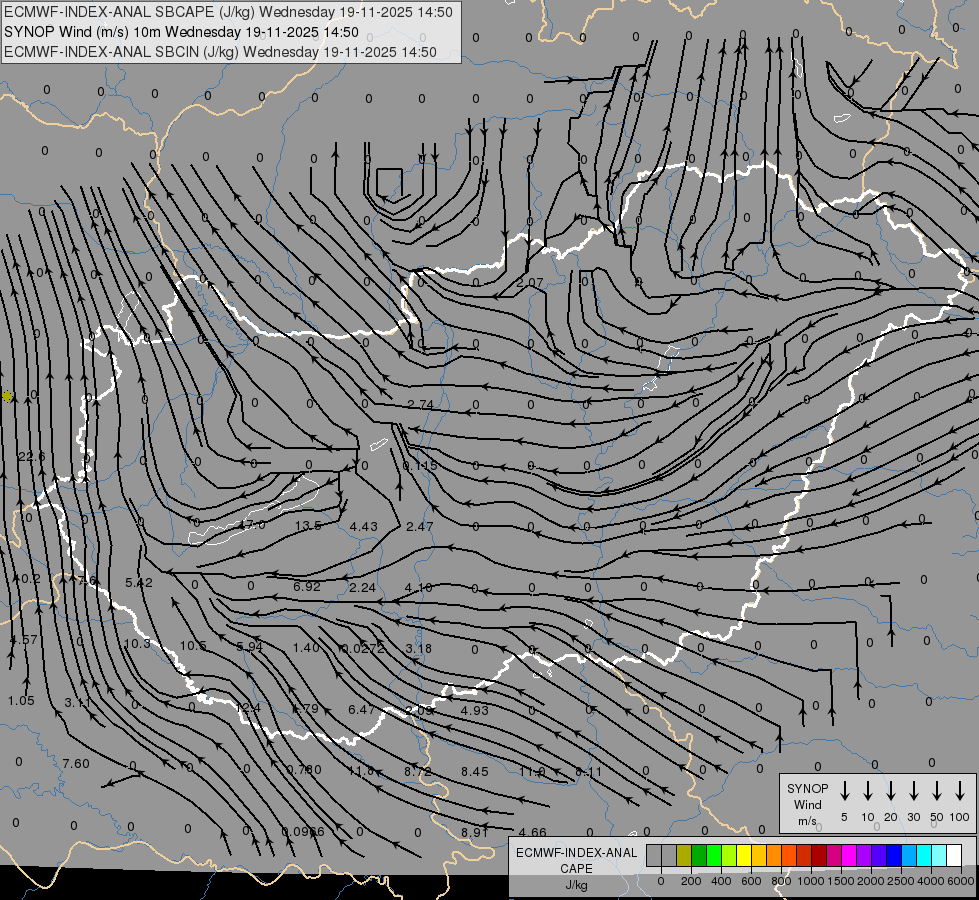Viewport: 979px width, 900px height.
Task: Click the map value 5.94
Action: pyautogui.click(x=250, y=646)
